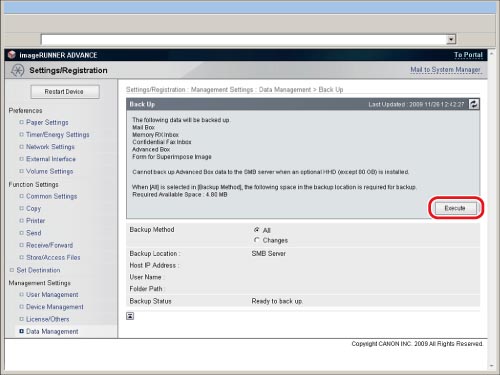Follow the To Portal link

(x=468, y=55)
